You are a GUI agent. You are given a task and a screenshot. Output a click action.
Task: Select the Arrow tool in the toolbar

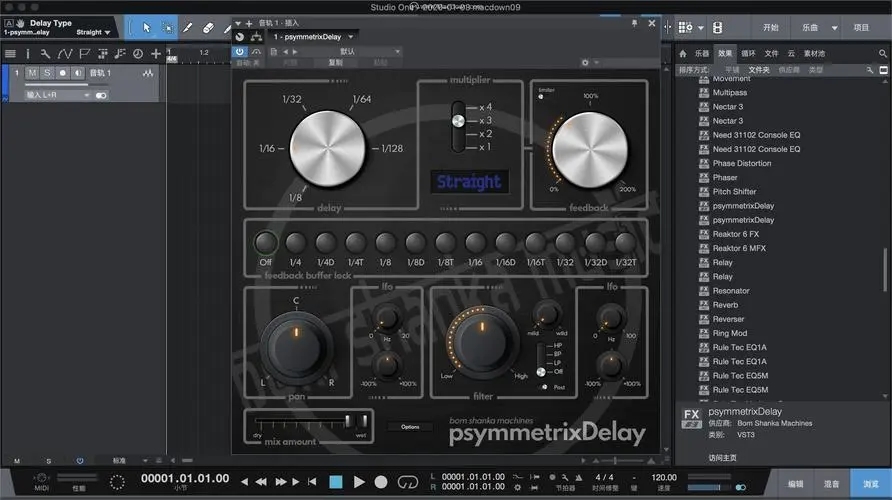pyautogui.click(x=146, y=27)
